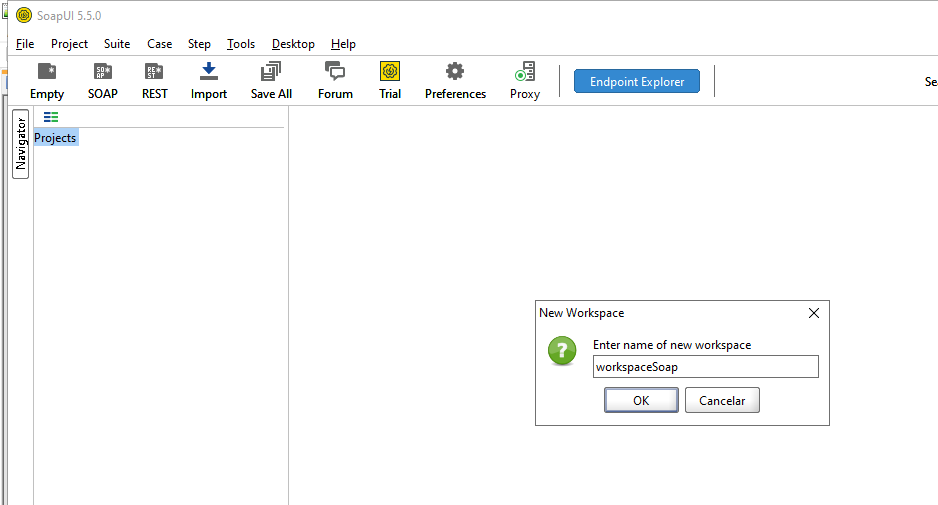Save All projects from toolbar
This screenshot has height=505, width=938.
[x=271, y=81]
